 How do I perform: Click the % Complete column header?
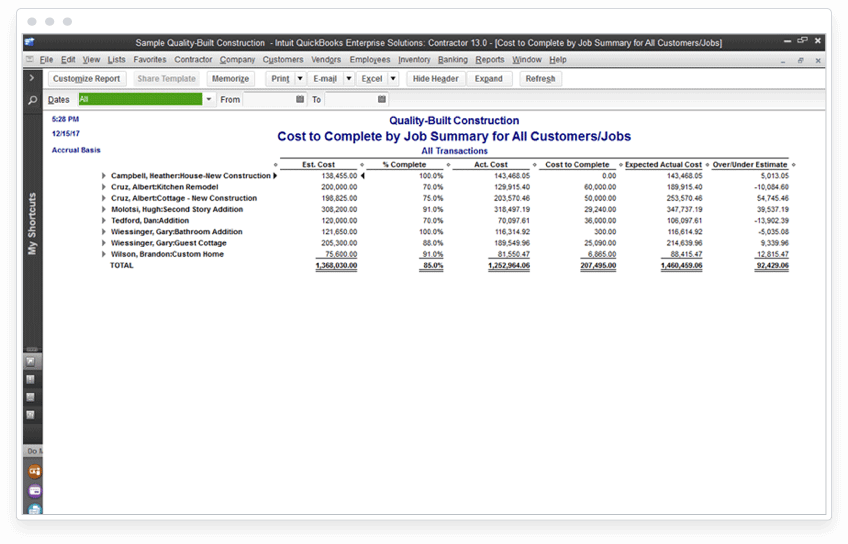tap(405, 164)
